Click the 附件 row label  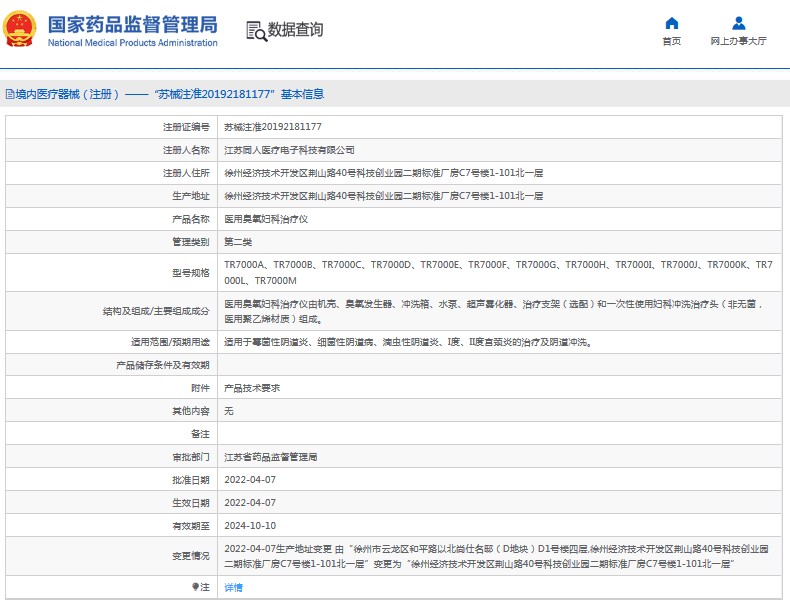point(200,388)
